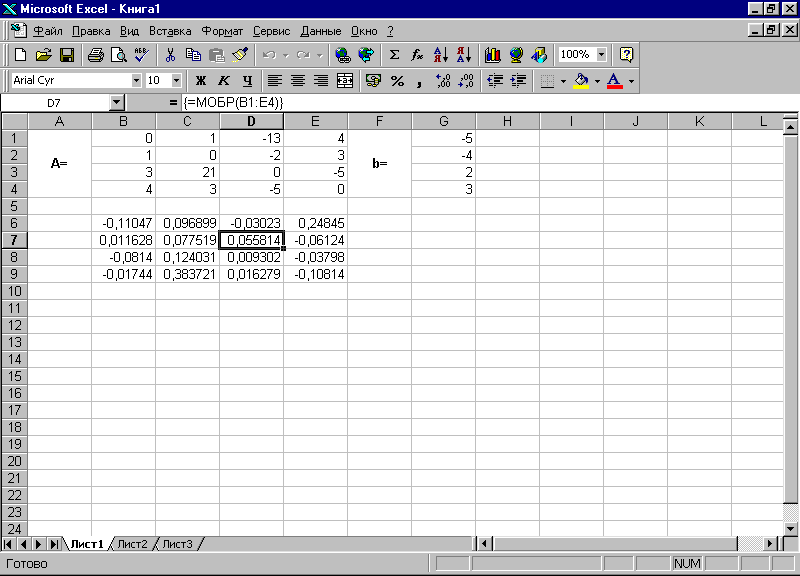
Task: Toggle italic К formatting
Action: click(x=224, y=81)
